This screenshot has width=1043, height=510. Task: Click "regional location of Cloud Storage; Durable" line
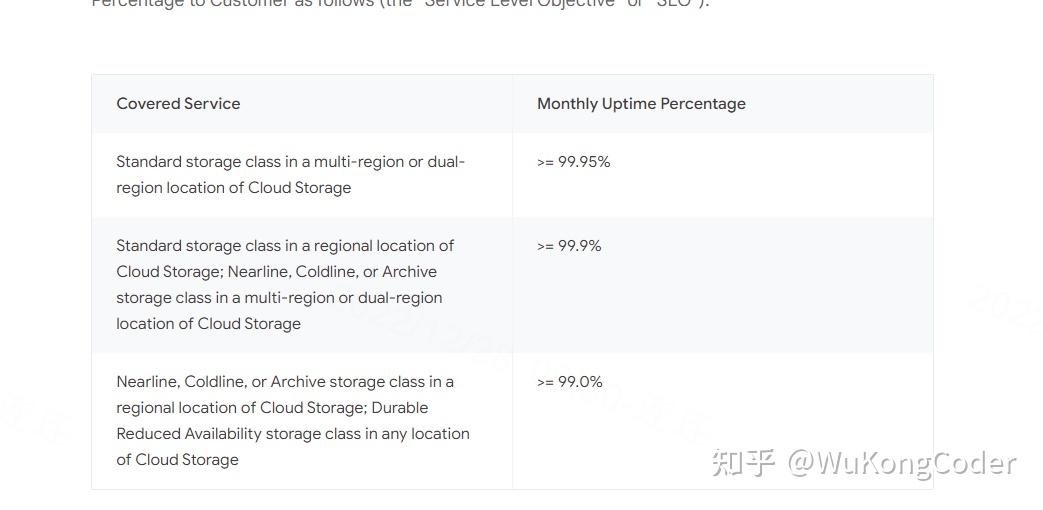(x=272, y=408)
